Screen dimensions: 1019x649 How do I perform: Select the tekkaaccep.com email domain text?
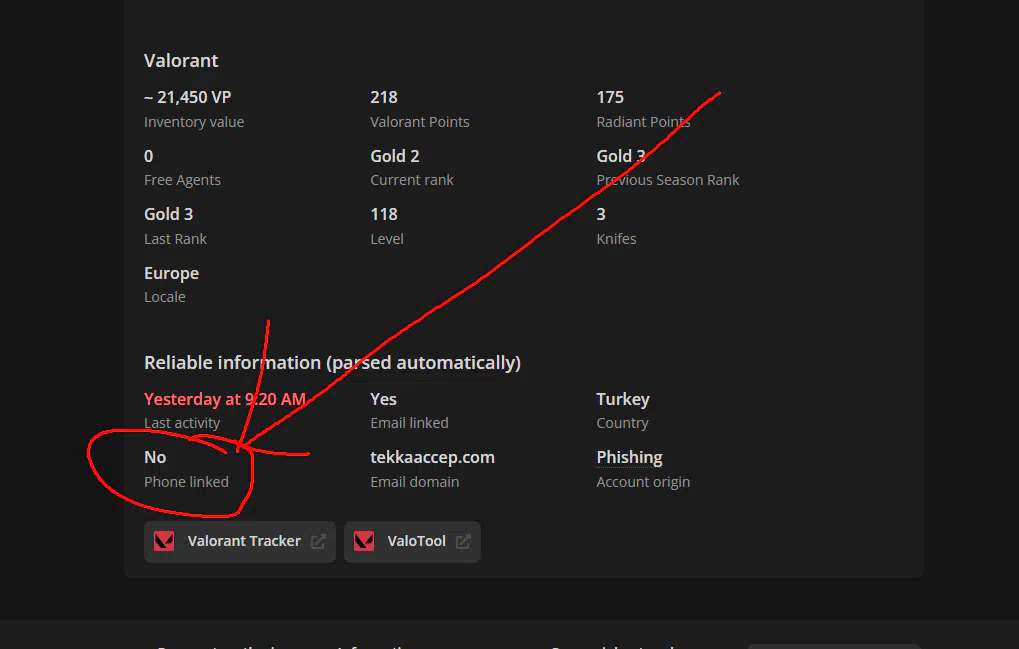coord(432,457)
